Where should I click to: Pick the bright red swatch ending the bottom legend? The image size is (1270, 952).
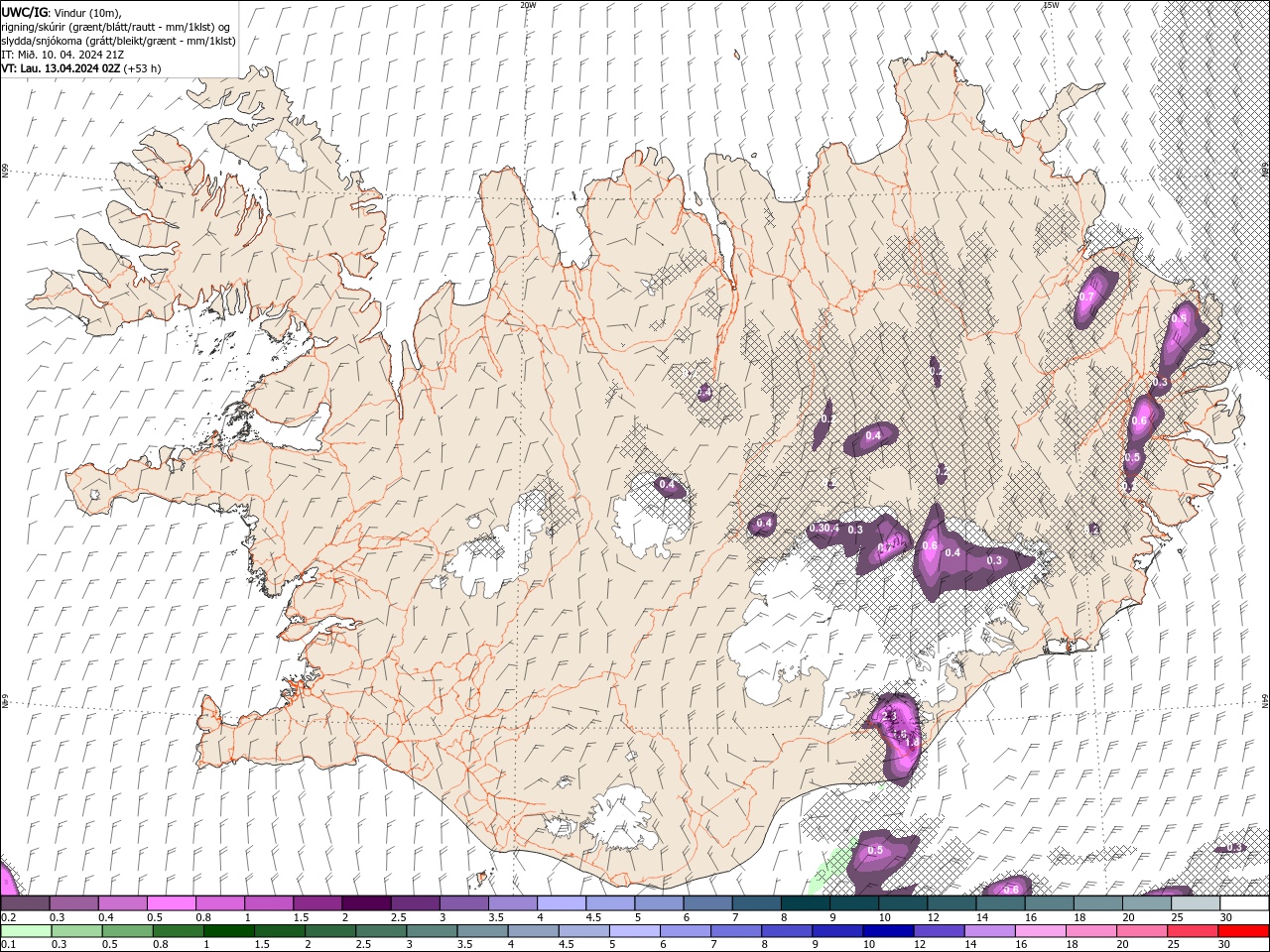(x=1244, y=931)
